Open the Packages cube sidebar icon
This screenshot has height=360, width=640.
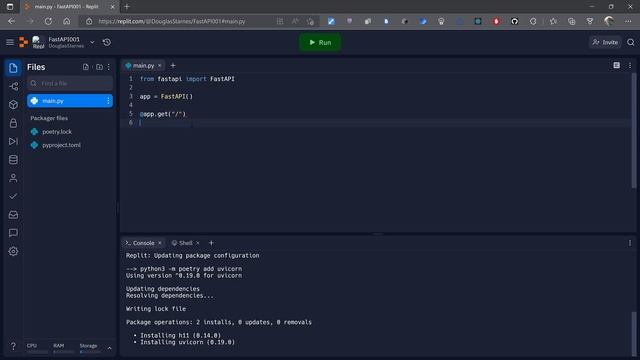tap(13, 104)
